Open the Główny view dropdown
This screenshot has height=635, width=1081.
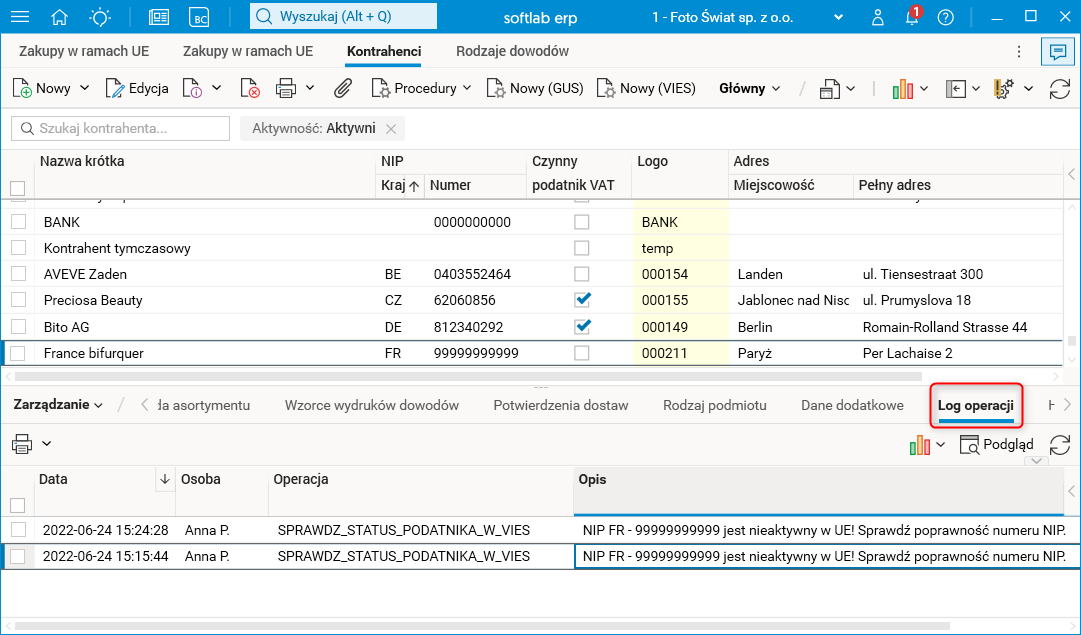pos(749,88)
